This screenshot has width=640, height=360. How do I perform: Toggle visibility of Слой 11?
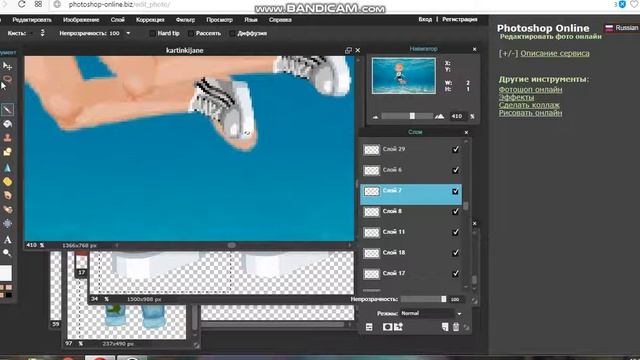[x=456, y=232]
